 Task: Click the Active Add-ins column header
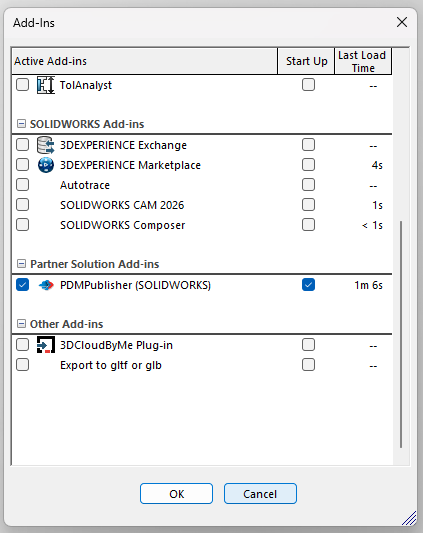(145, 61)
